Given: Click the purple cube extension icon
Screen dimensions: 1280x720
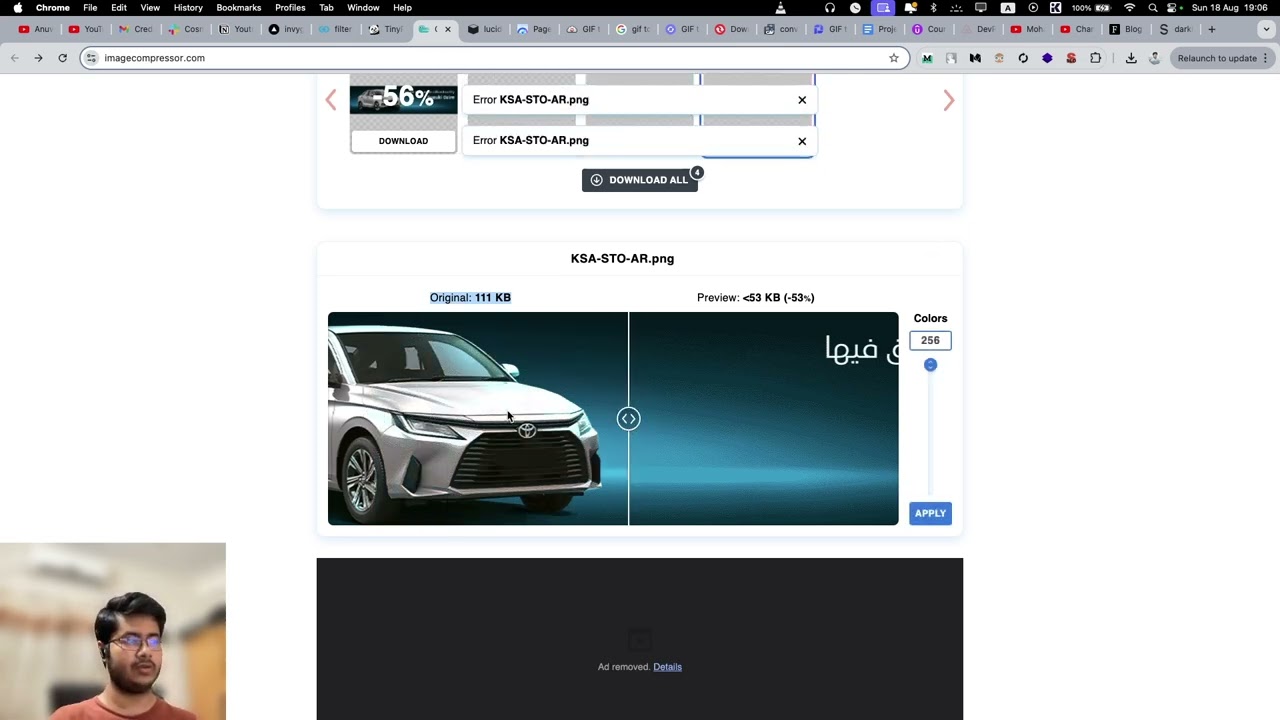Looking at the screenshot, I should [1047, 58].
